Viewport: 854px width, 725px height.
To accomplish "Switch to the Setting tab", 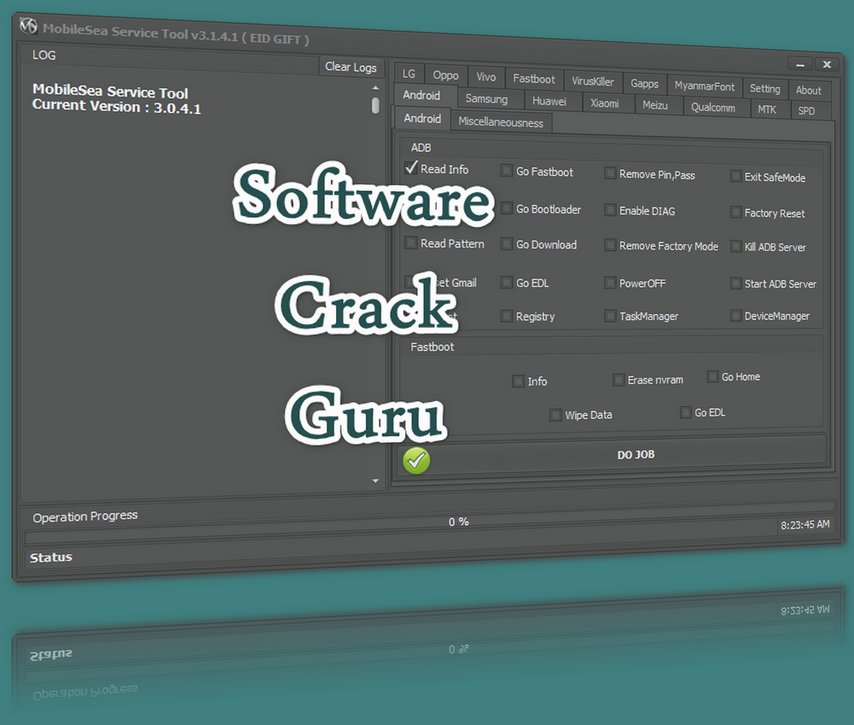I will point(765,88).
